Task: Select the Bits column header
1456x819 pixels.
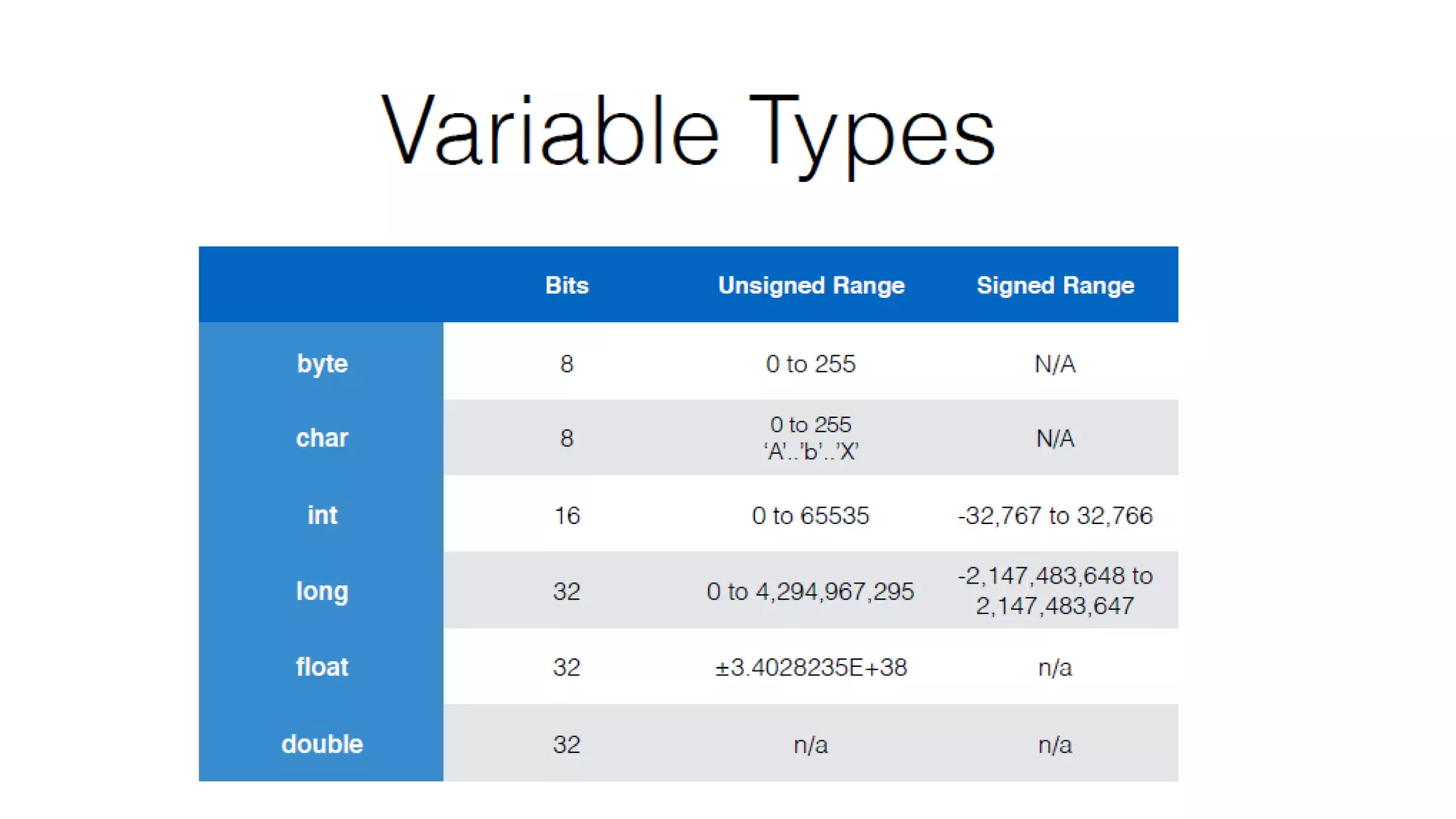Action: (567, 285)
